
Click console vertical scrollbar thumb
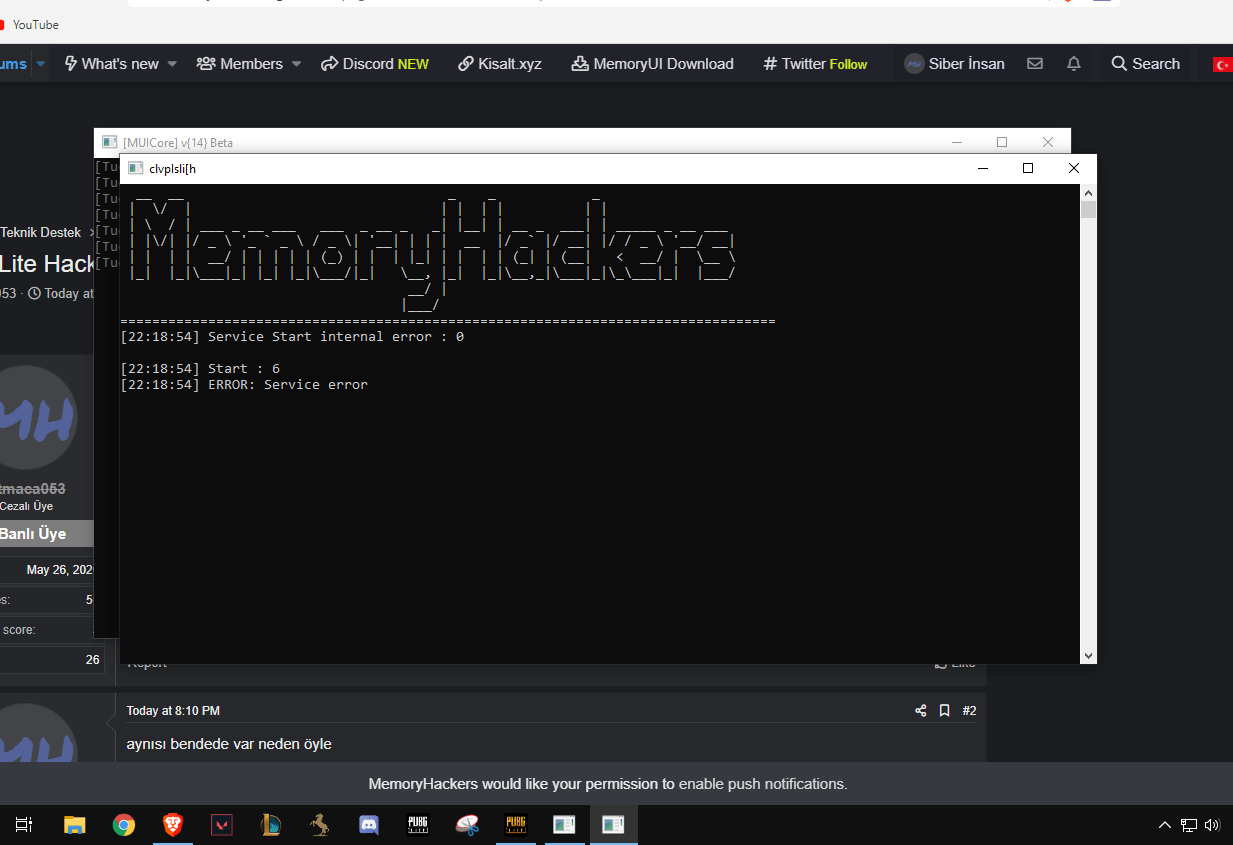pos(1088,209)
